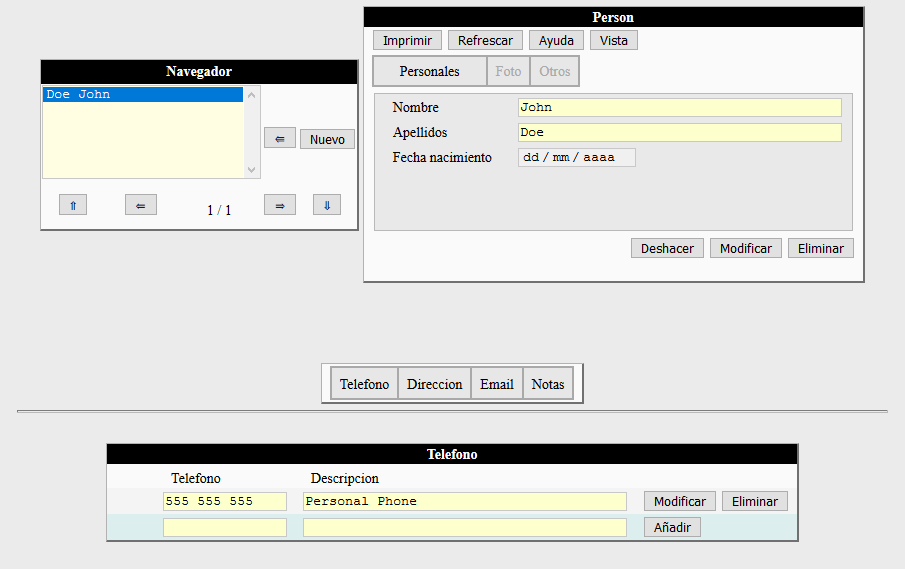Switch to the Email tab
This screenshot has width=905, height=569.
[x=496, y=384]
